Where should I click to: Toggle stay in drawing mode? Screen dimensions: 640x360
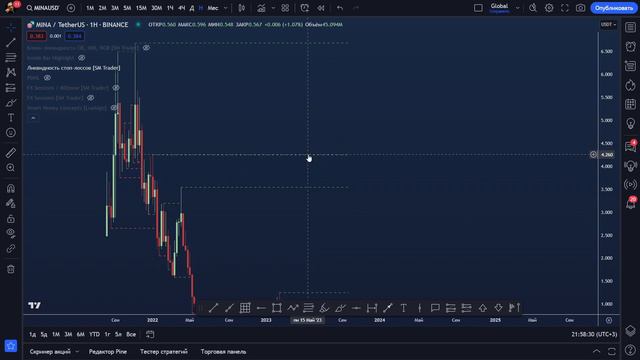(11, 203)
